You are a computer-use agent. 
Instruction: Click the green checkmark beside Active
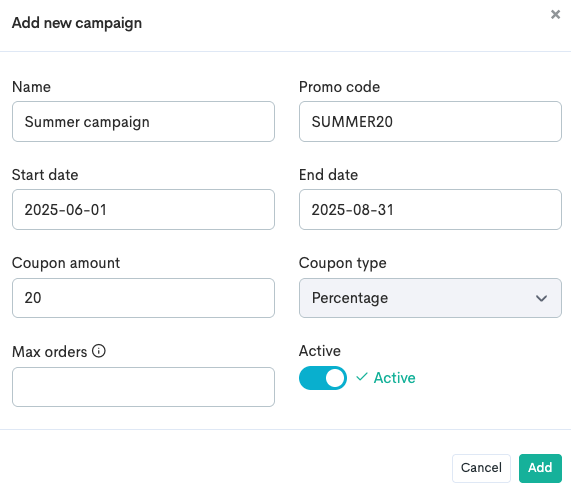pyautogui.click(x=362, y=377)
